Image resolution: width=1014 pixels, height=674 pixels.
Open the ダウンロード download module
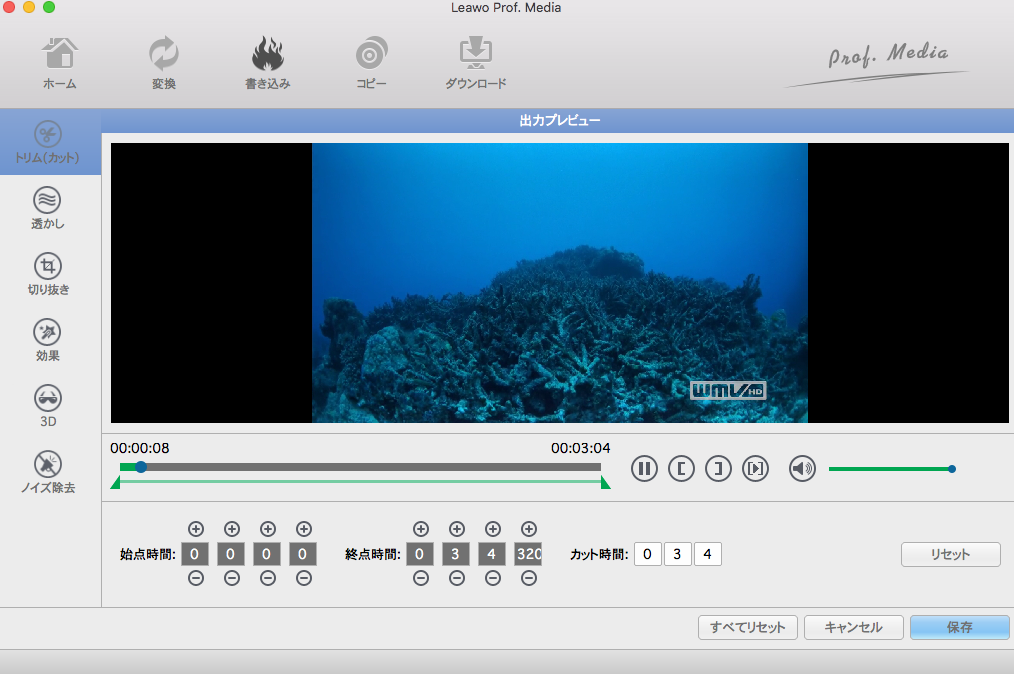475,63
